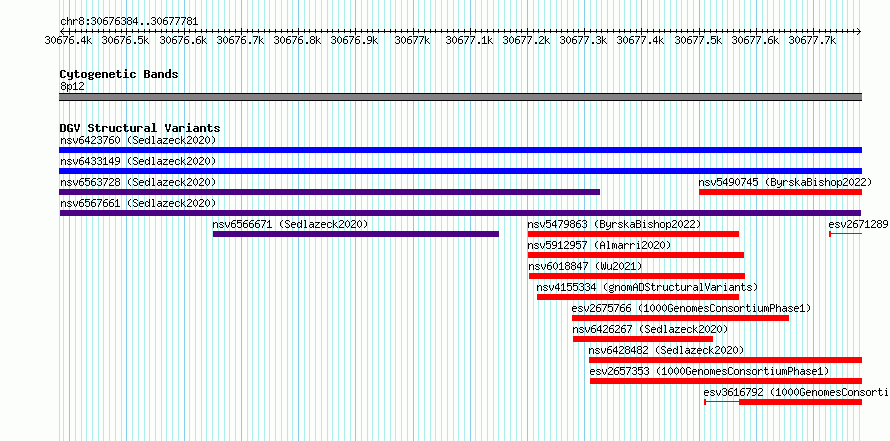Click ruler position 30677.2k
Viewport: 890px width, 441px height.
pos(527,40)
